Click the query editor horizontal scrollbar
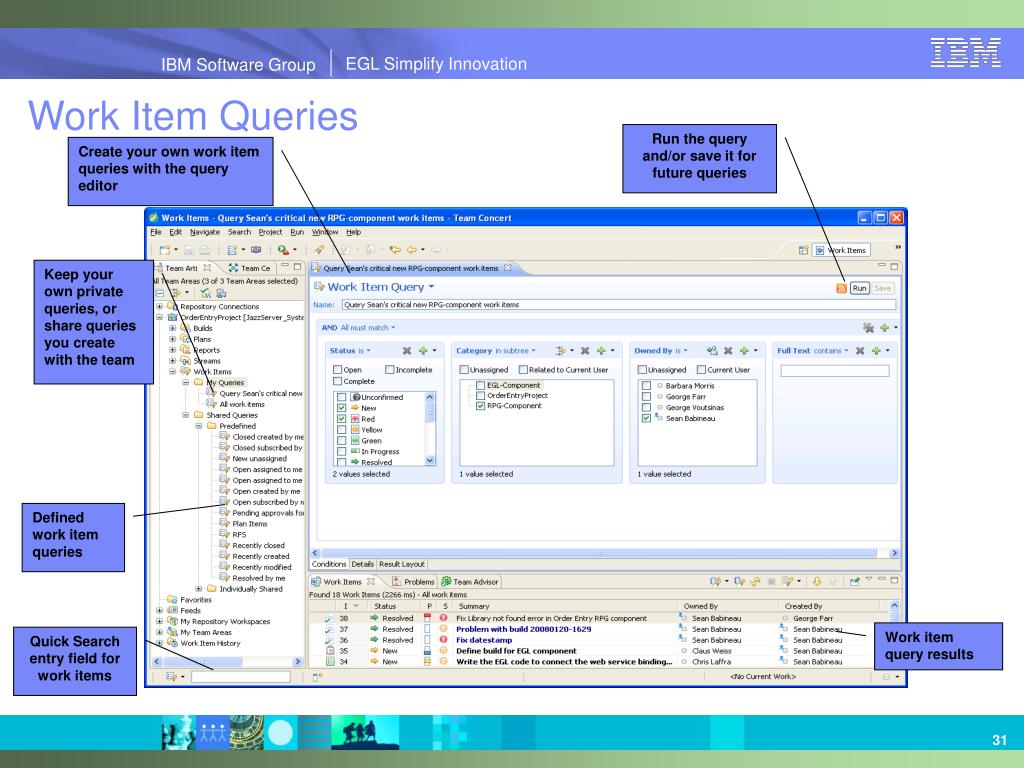This screenshot has height=768, width=1024. click(x=599, y=552)
